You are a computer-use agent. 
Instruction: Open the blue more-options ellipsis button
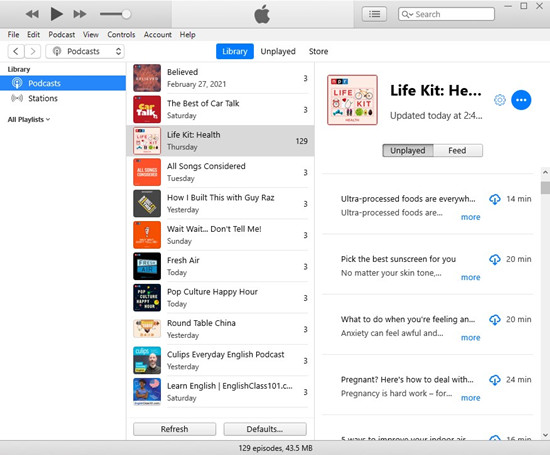pos(521,100)
